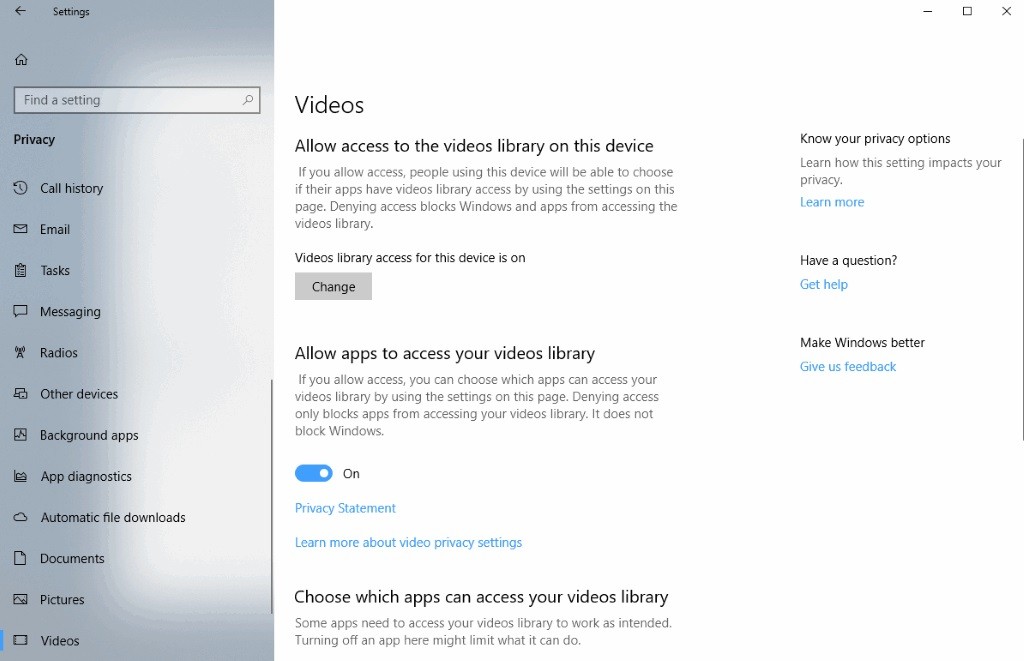Click the Change button for device access

pos(333,287)
